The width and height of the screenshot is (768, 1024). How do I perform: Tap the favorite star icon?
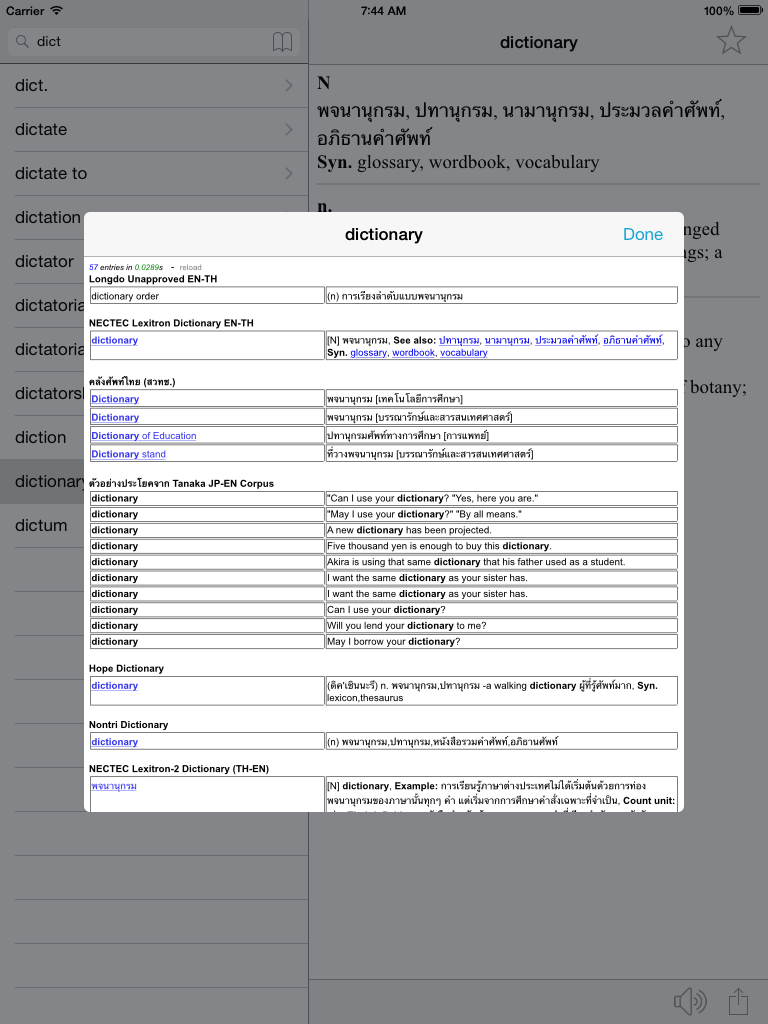tap(731, 41)
